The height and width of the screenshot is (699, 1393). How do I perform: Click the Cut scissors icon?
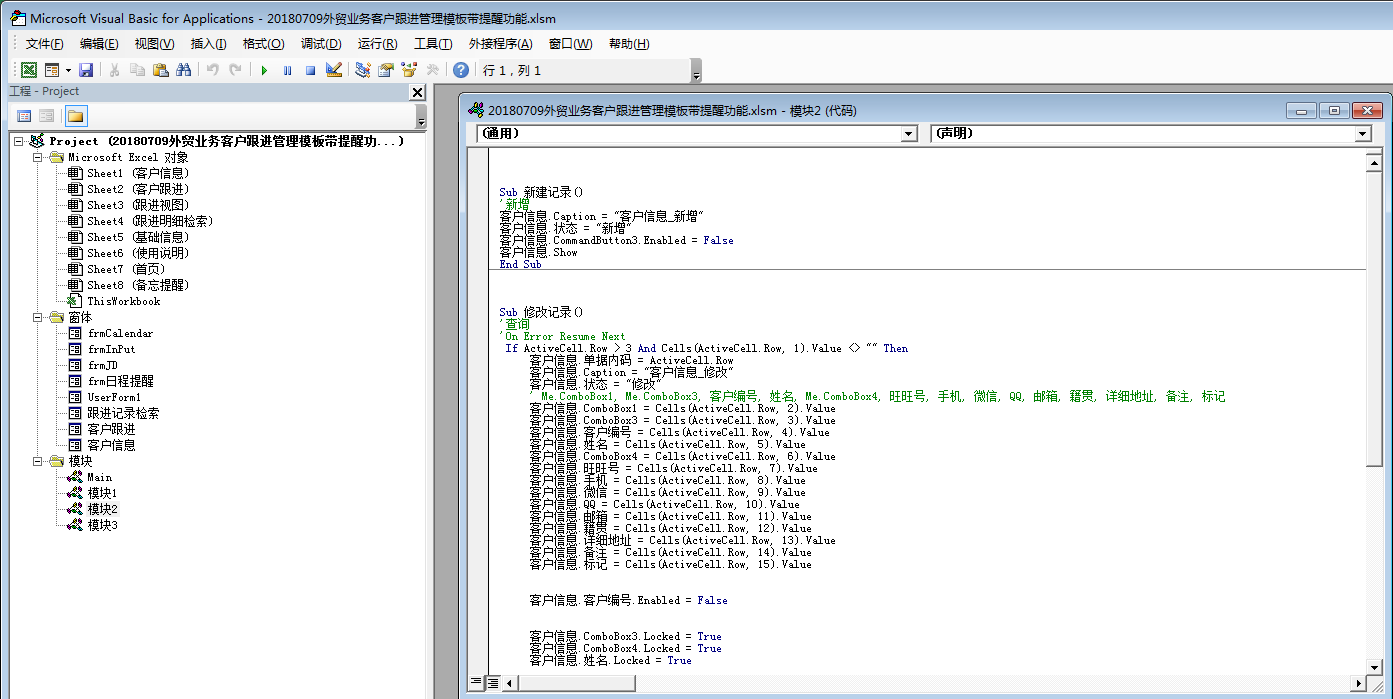114,70
